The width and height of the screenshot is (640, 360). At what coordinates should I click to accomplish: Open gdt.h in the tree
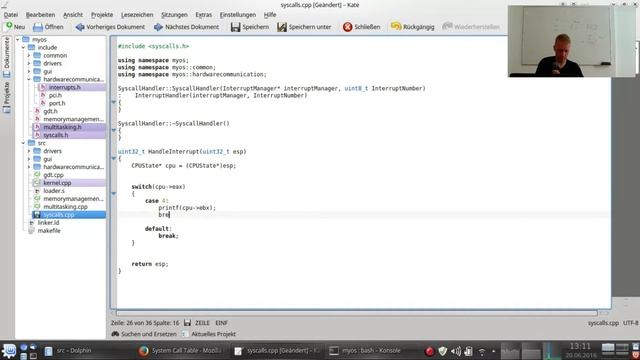[50, 111]
